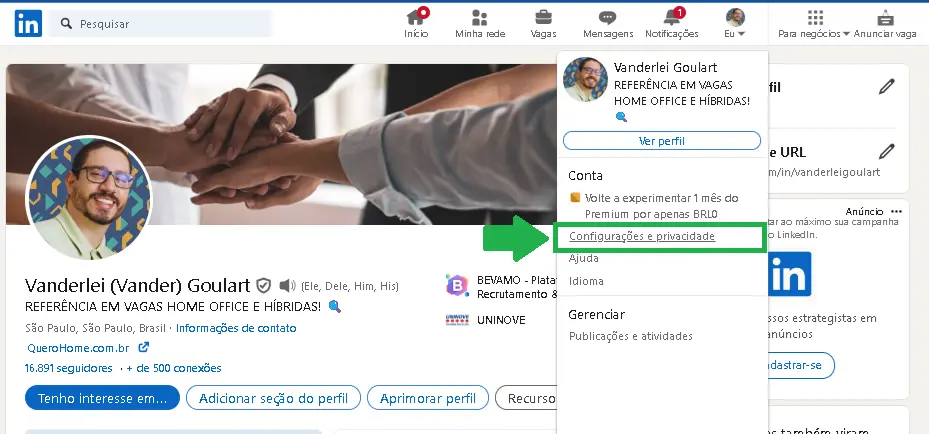Open the UNINOVE school logo
This screenshot has width=929, height=434.
(457, 320)
